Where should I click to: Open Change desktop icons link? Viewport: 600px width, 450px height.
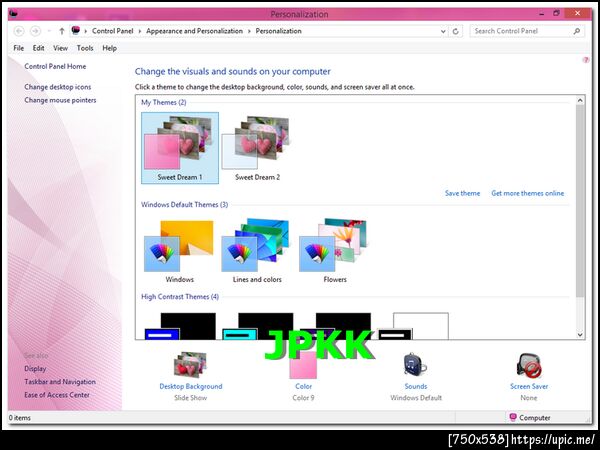(x=58, y=87)
